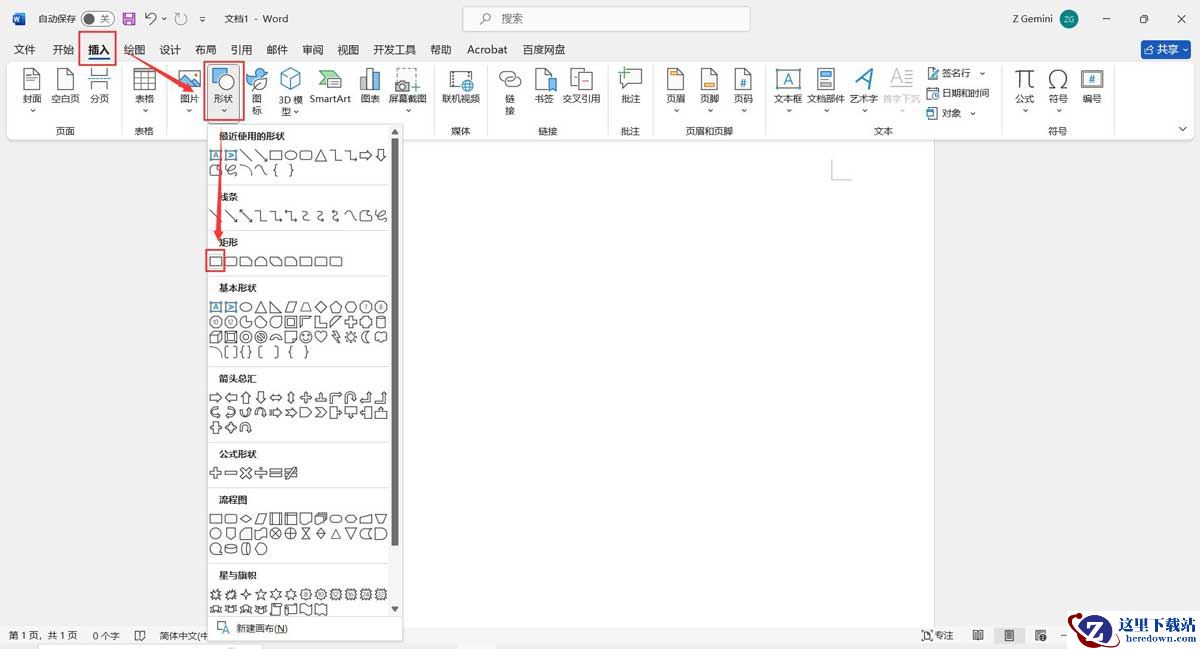
Task: Click into the 搜索 search box
Action: 606,19
